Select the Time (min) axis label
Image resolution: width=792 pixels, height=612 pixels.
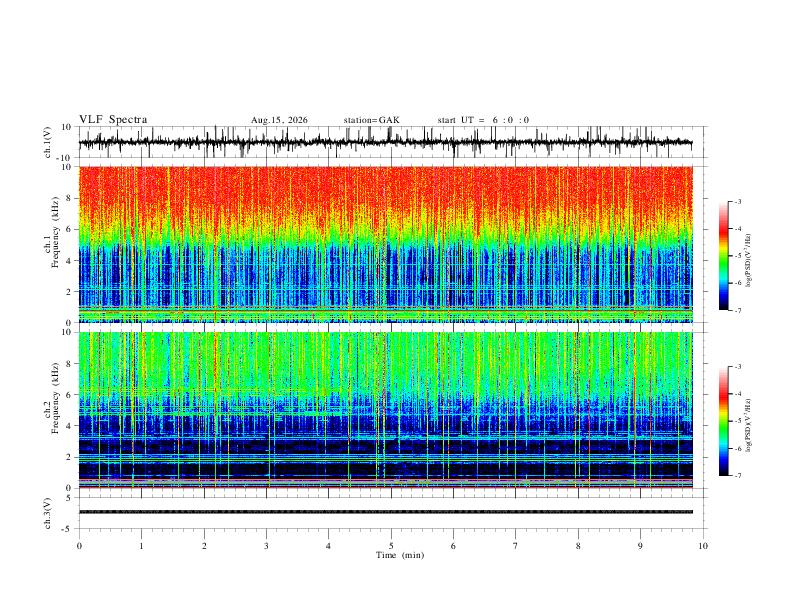(x=400, y=555)
